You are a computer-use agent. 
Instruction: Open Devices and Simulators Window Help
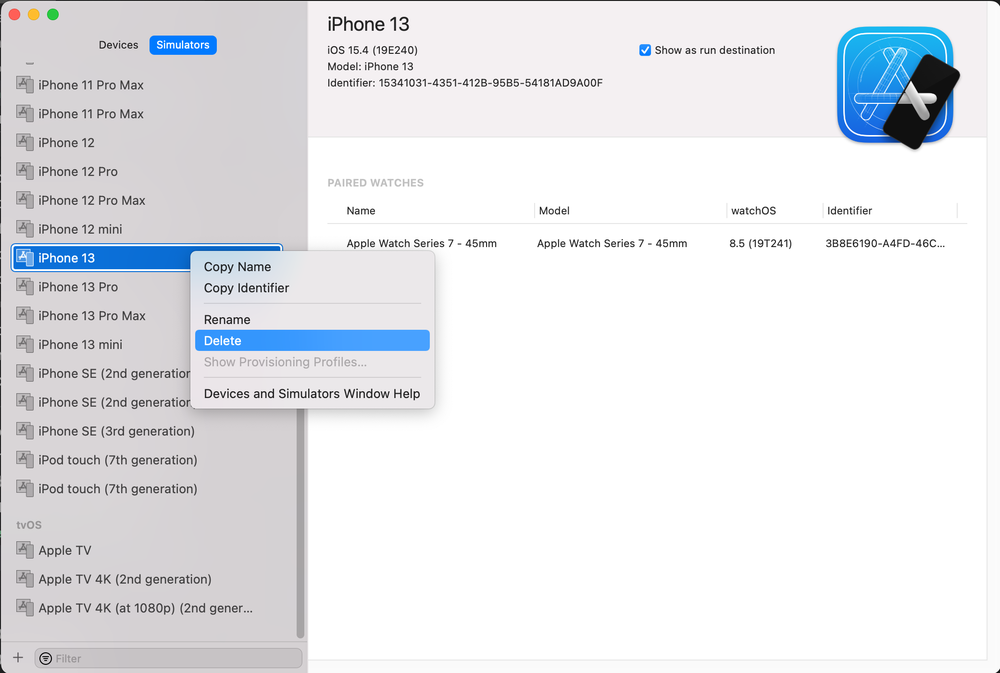[x=312, y=394]
